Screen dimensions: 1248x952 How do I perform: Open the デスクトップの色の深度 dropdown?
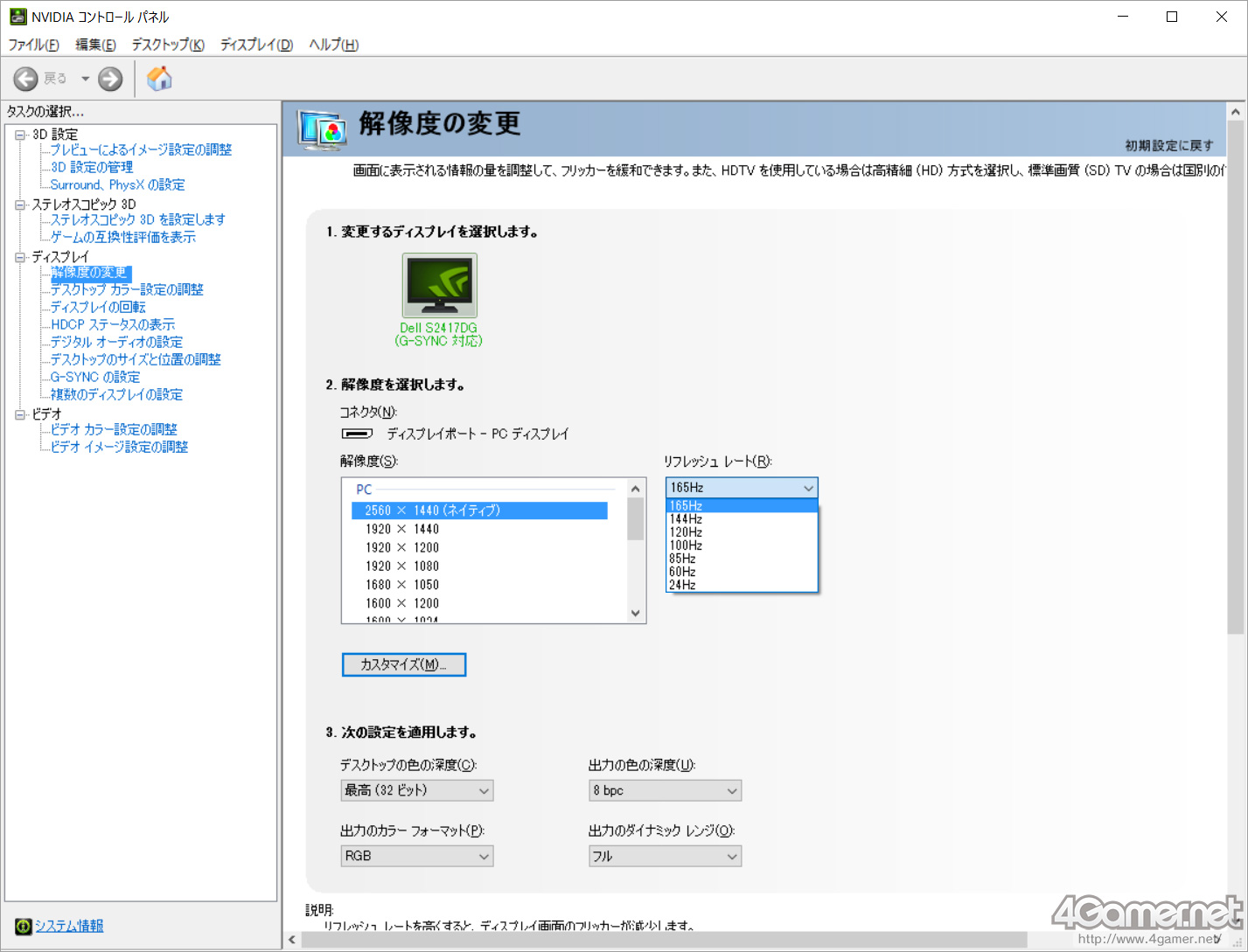tap(417, 790)
